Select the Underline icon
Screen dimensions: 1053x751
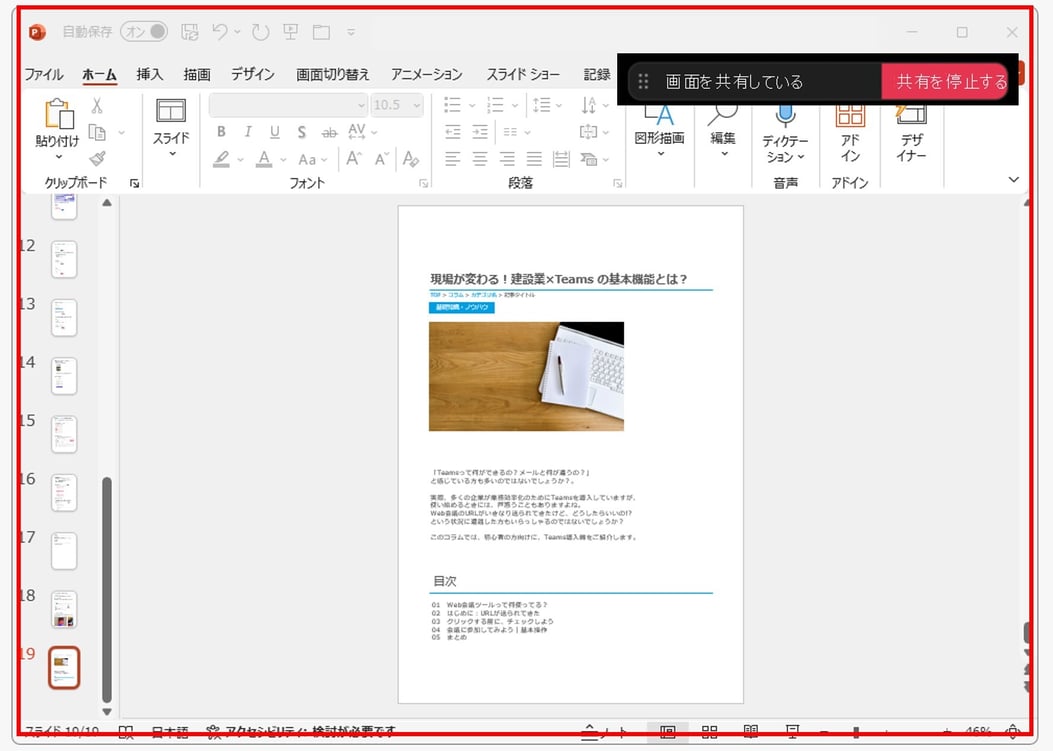275,132
